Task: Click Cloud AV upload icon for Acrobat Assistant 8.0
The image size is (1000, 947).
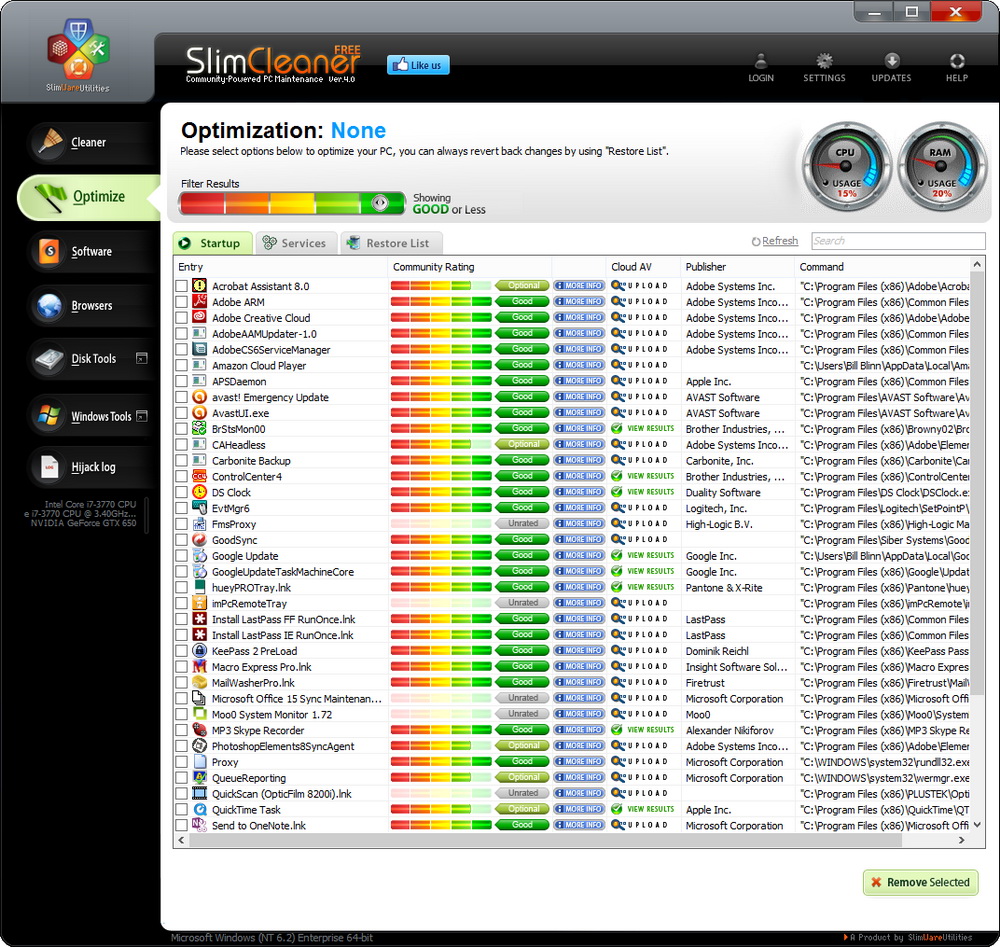Action: click(x=640, y=286)
